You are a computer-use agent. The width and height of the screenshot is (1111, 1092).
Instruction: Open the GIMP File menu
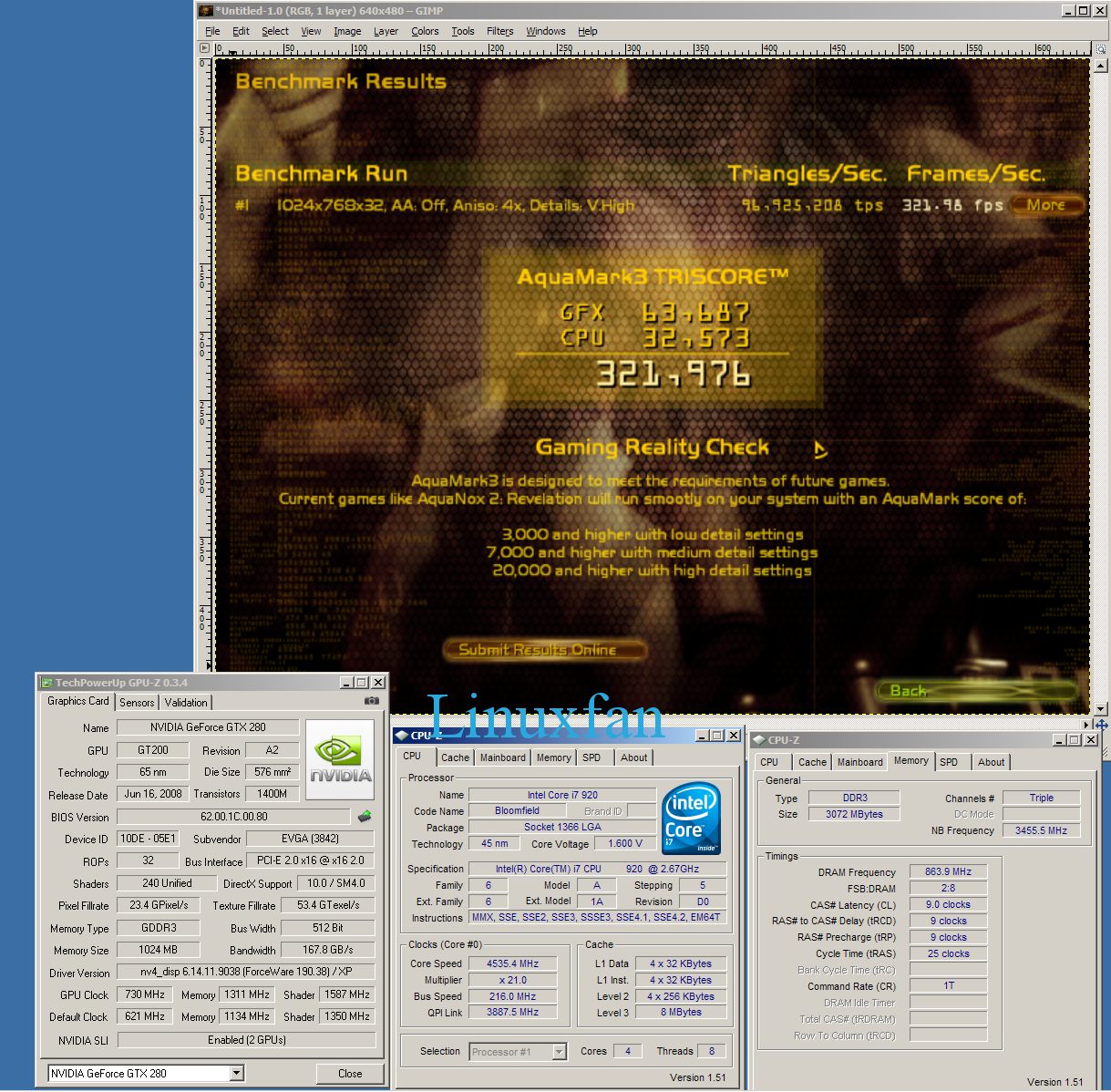click(212, 31)
